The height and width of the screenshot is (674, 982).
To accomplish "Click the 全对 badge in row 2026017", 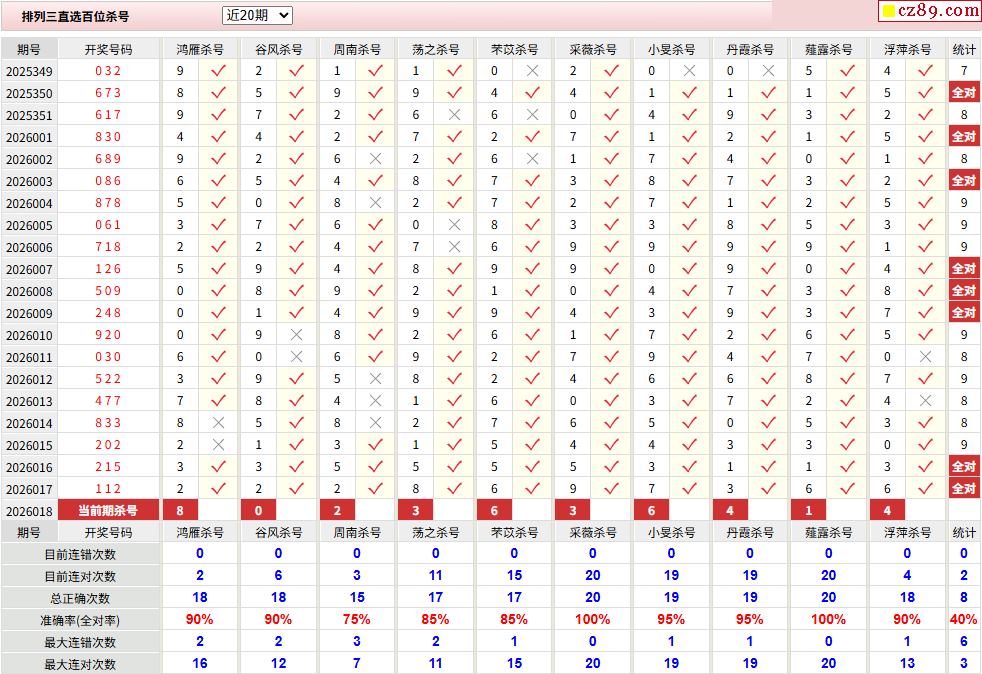I will click(964, 489).
